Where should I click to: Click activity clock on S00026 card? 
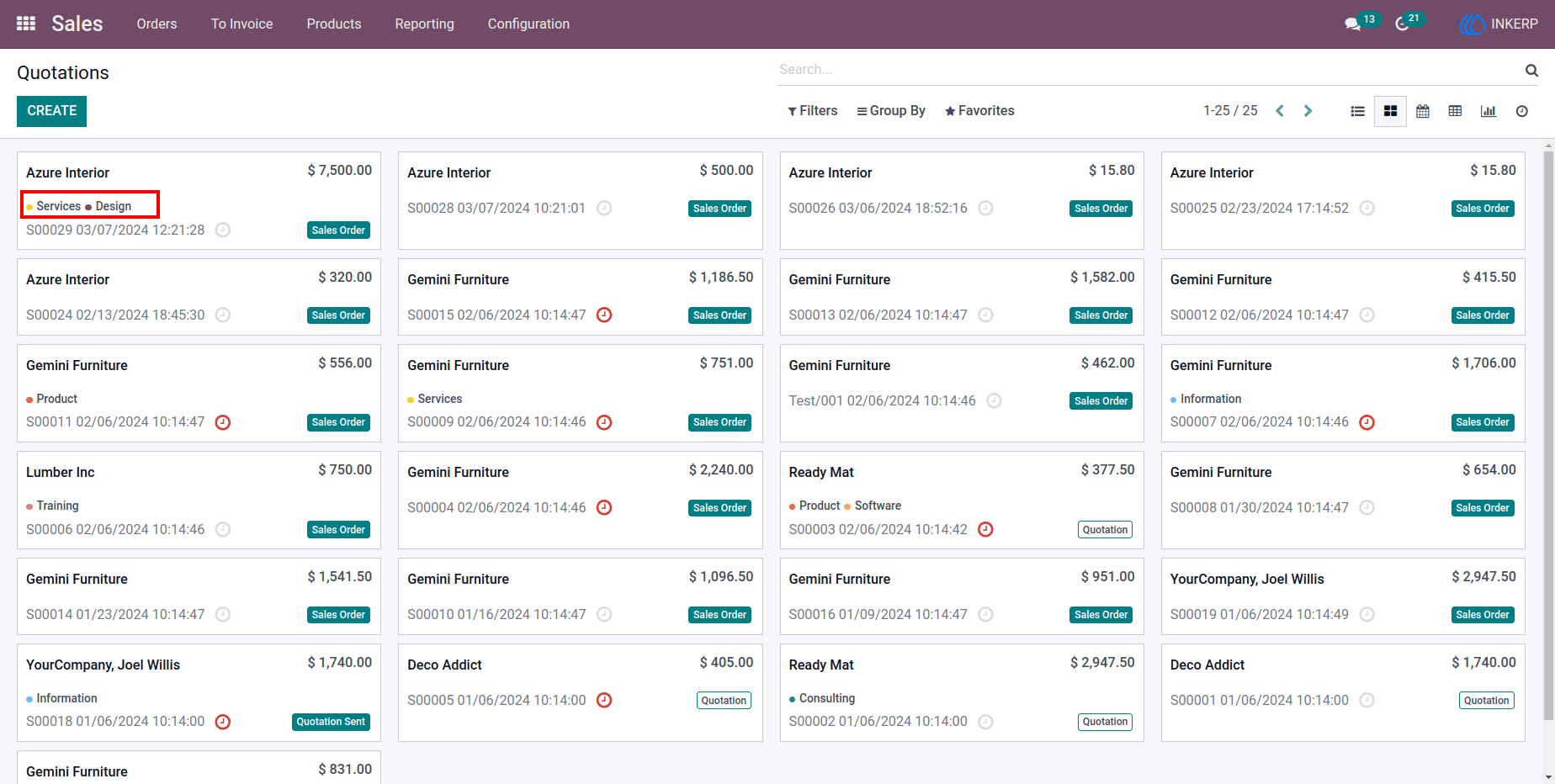pyautogui.click(x=986, y=208)
